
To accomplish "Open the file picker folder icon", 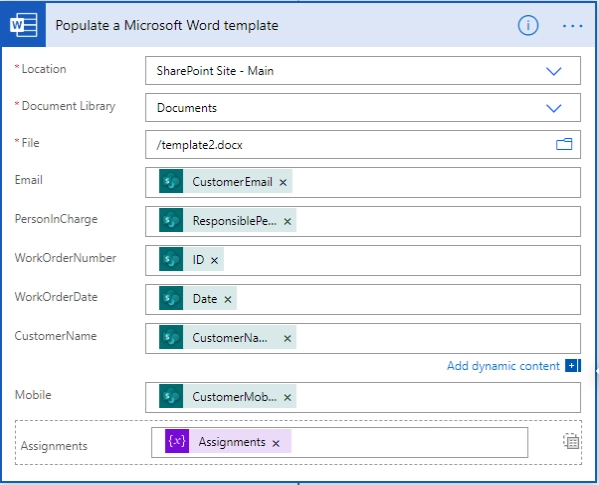I will [564, 144].
